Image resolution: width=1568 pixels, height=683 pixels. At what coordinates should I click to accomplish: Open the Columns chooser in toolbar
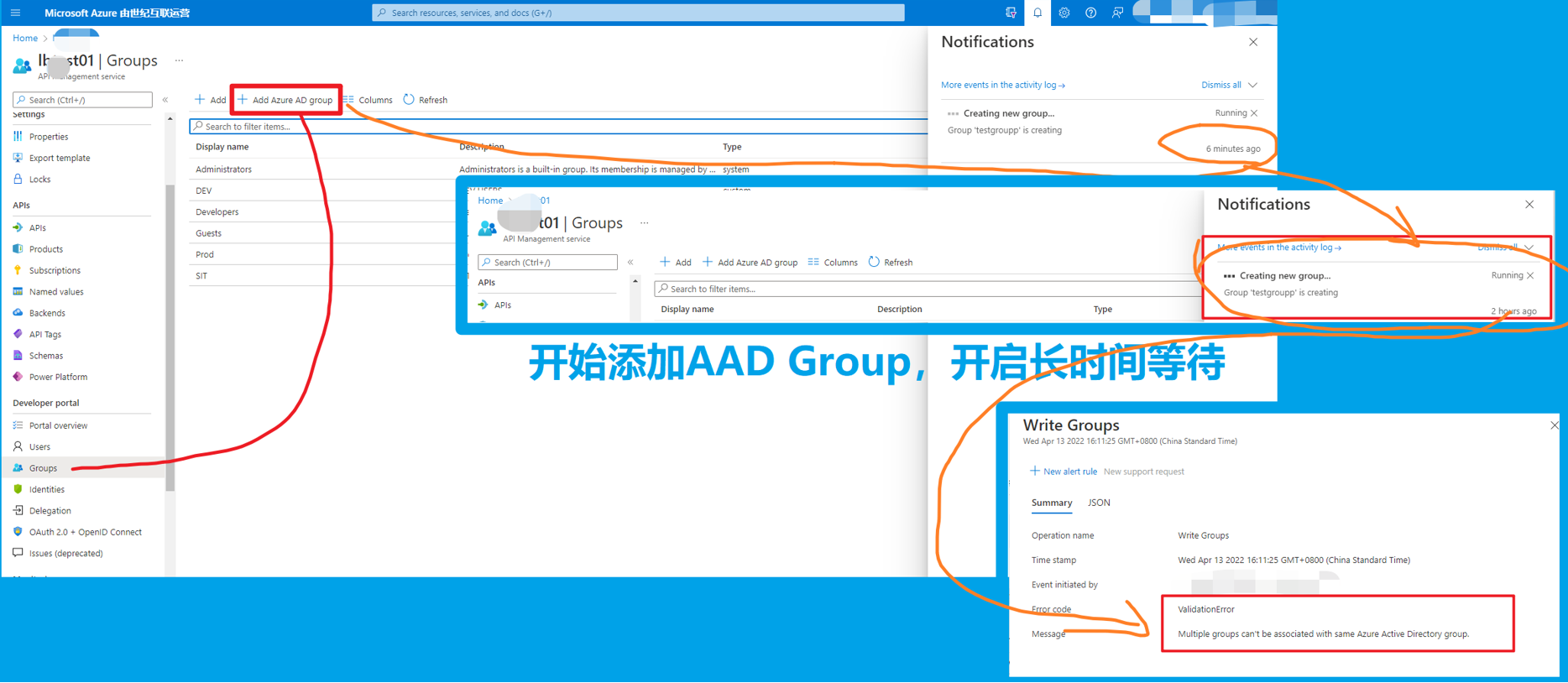(x=368, y=100)
